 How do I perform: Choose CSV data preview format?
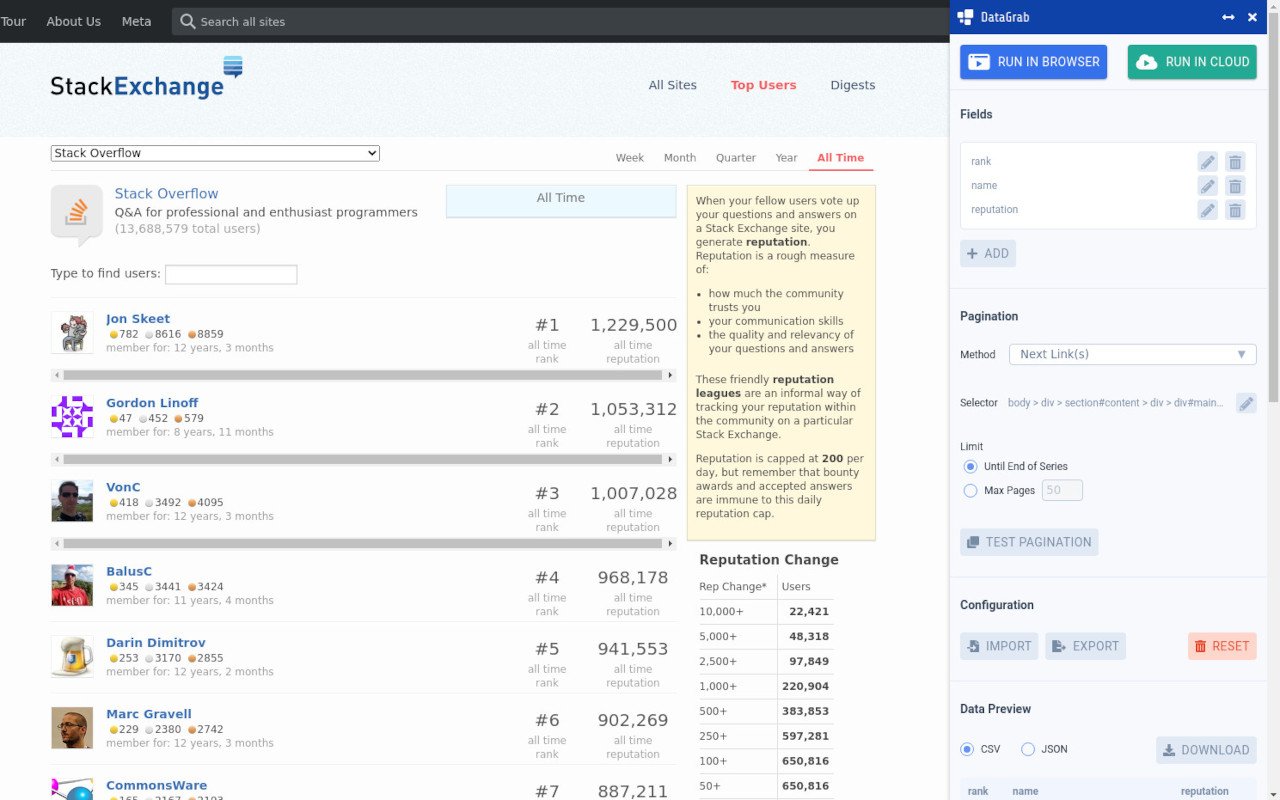[967, 749]
